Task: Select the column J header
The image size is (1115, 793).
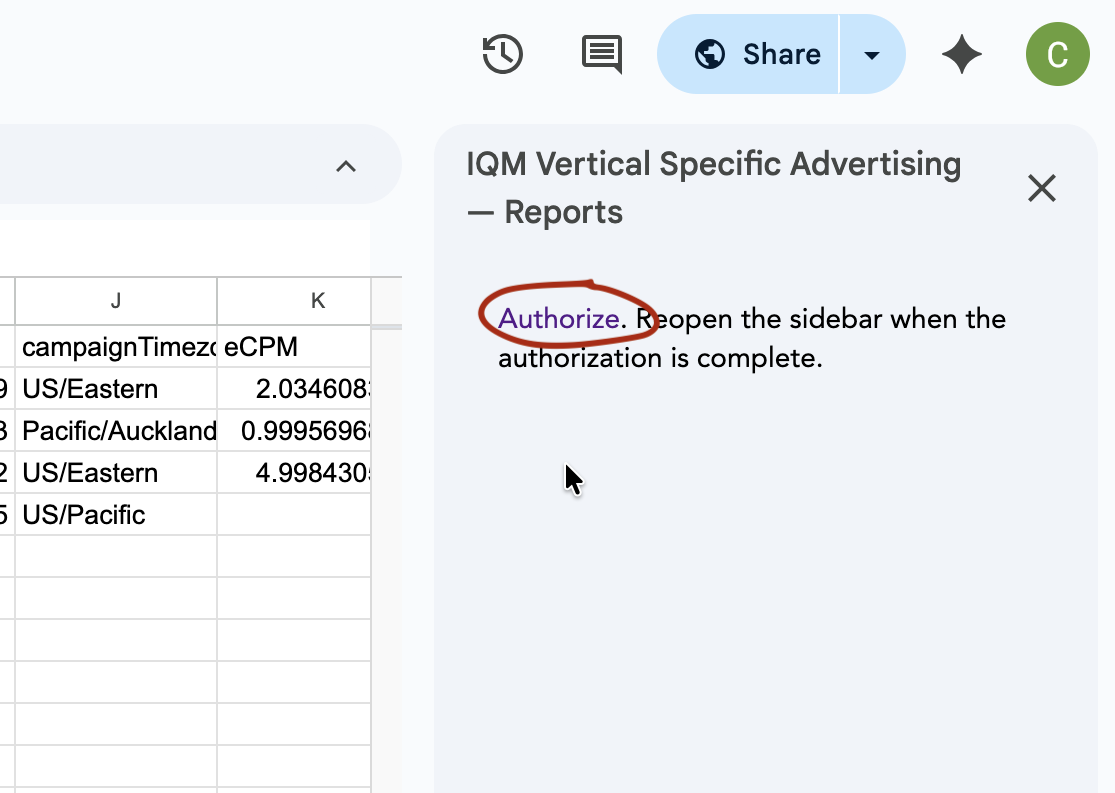Action: tap(116, 301)
